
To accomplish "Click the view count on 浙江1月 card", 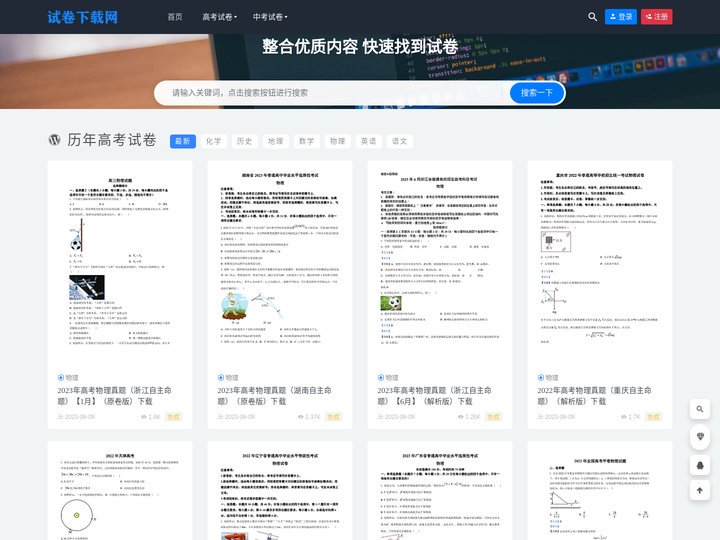I will point(151,417).
